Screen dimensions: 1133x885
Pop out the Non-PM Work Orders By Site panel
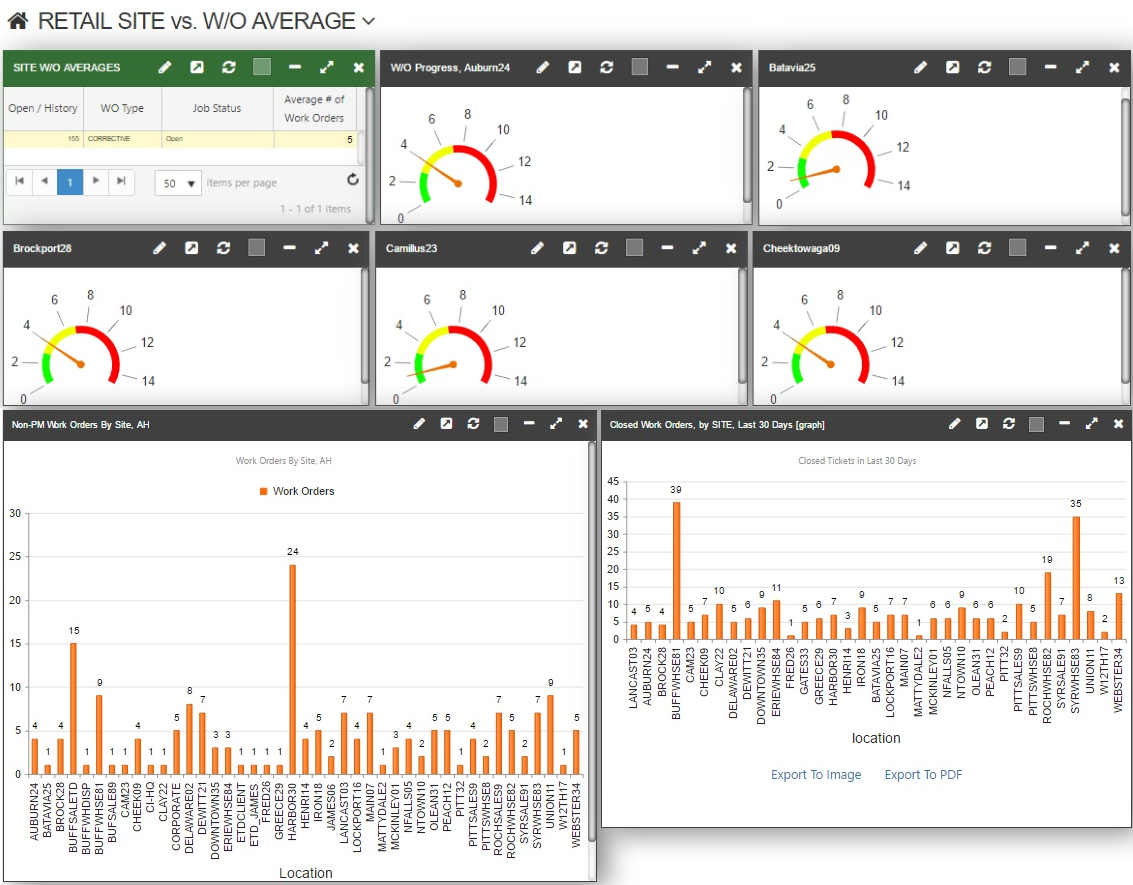pos(447,424)
